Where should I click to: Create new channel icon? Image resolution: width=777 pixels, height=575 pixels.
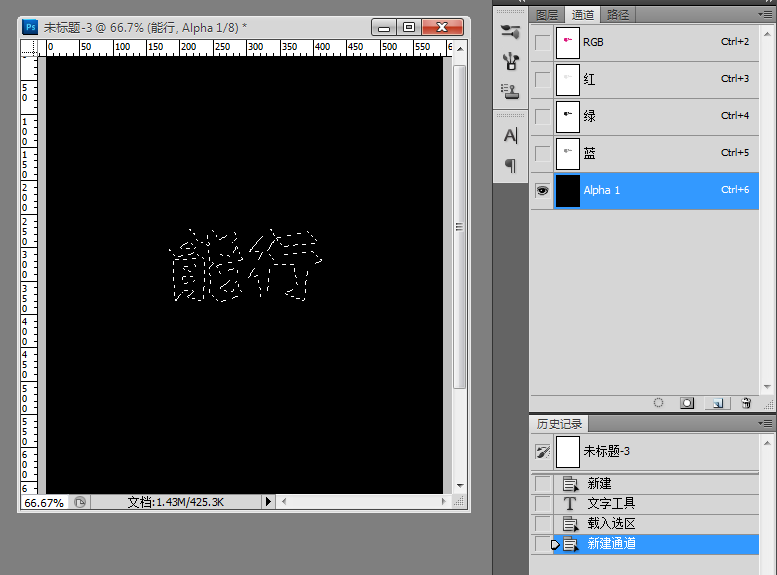(718, 403)
